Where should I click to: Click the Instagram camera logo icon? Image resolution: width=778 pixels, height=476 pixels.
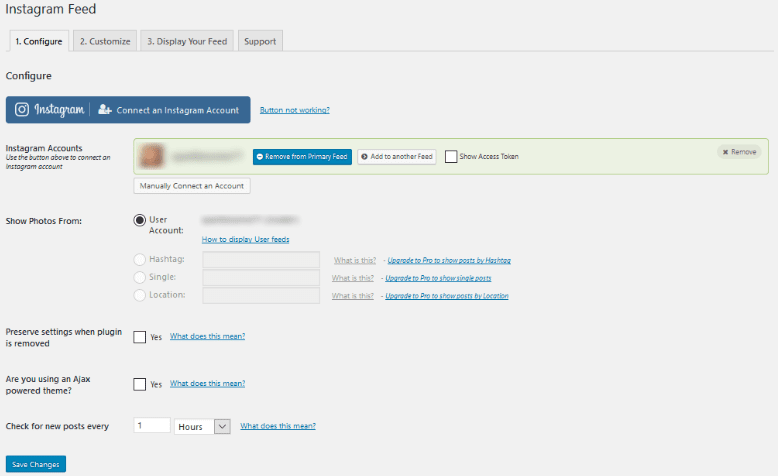coord(22,109)
